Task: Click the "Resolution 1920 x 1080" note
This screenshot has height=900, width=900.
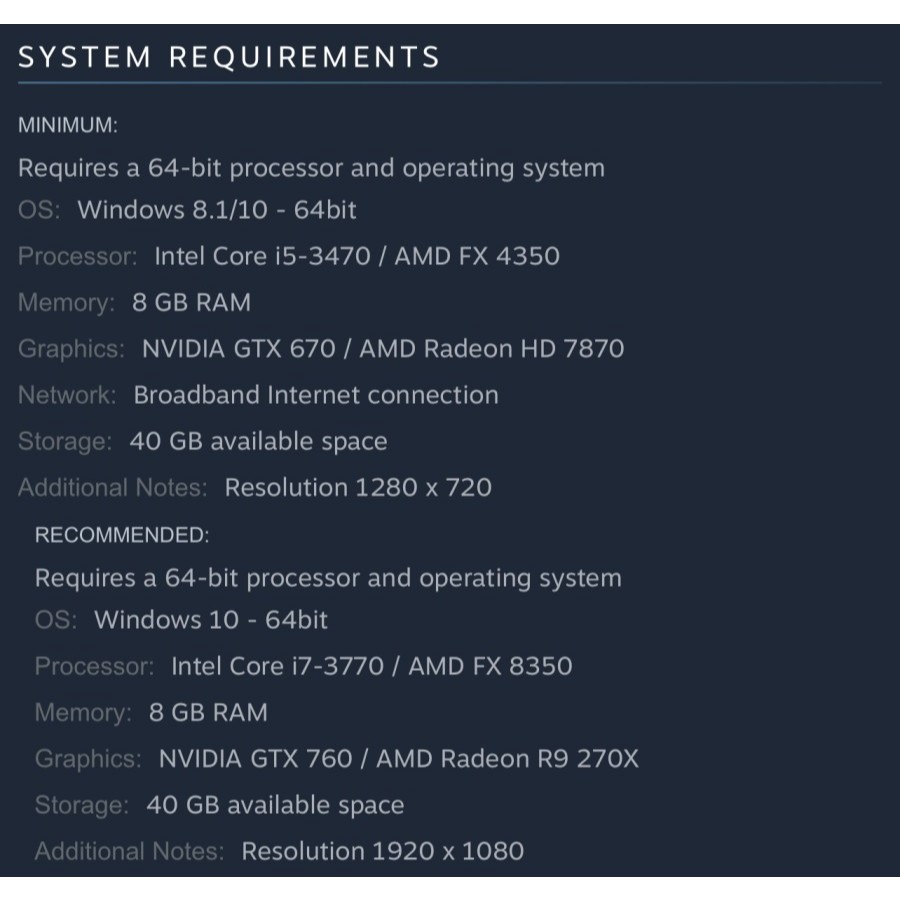Action: coord(382,852)
